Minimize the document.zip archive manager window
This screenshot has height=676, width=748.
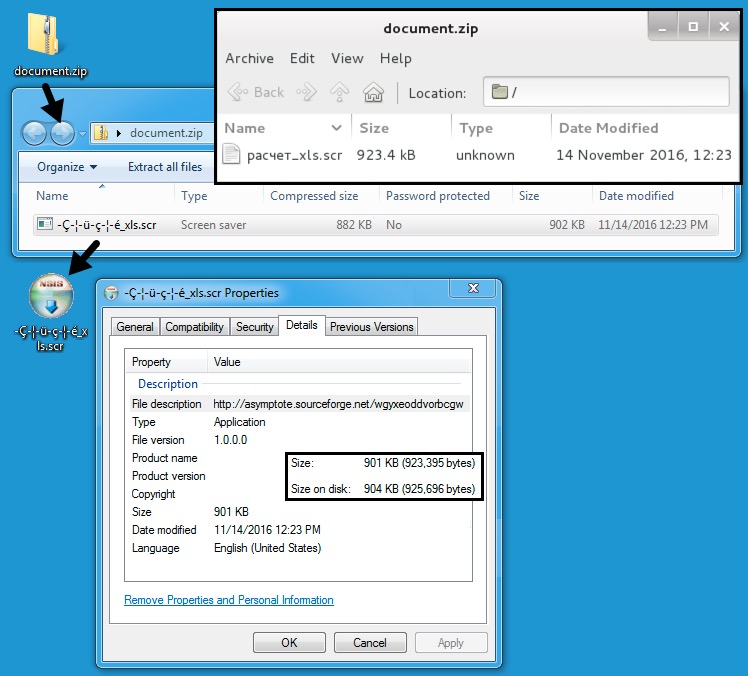(662, 27)
